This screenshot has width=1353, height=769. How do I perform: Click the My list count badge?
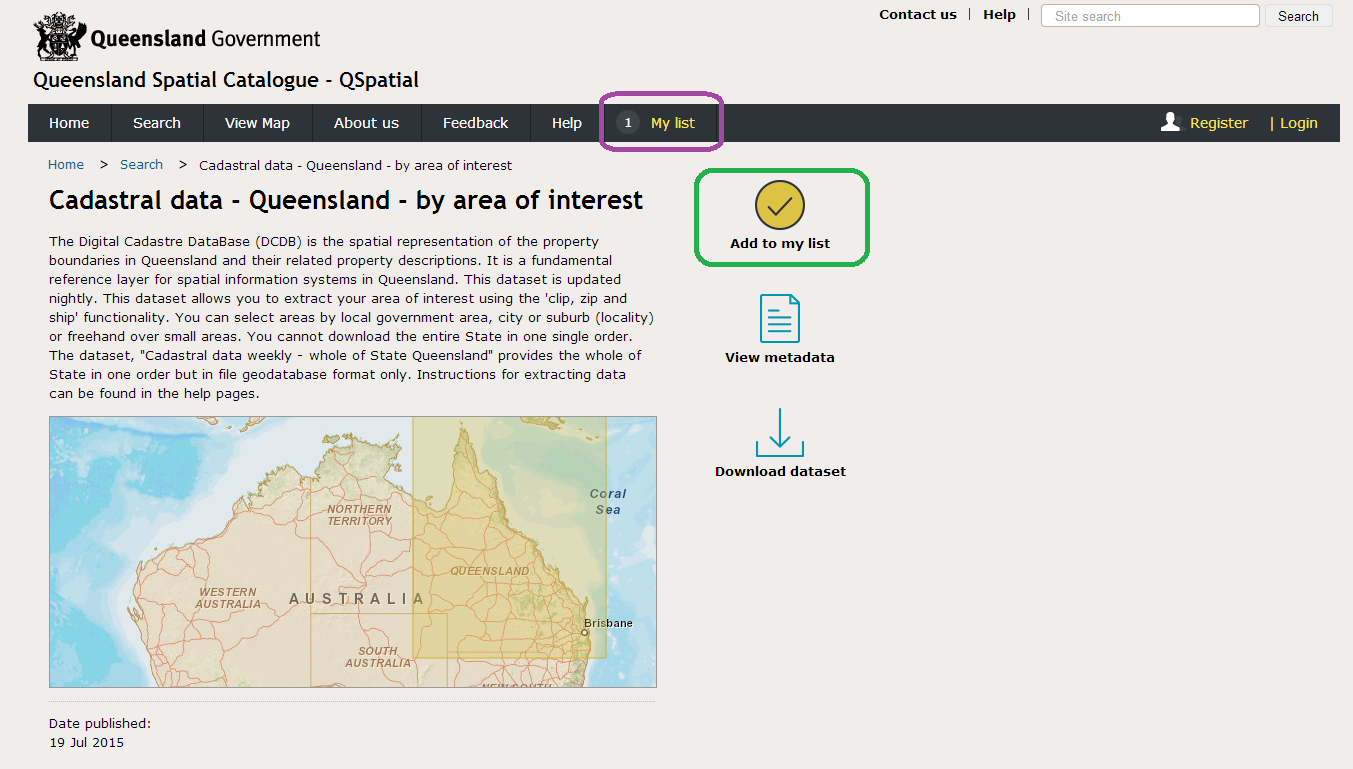628,123
